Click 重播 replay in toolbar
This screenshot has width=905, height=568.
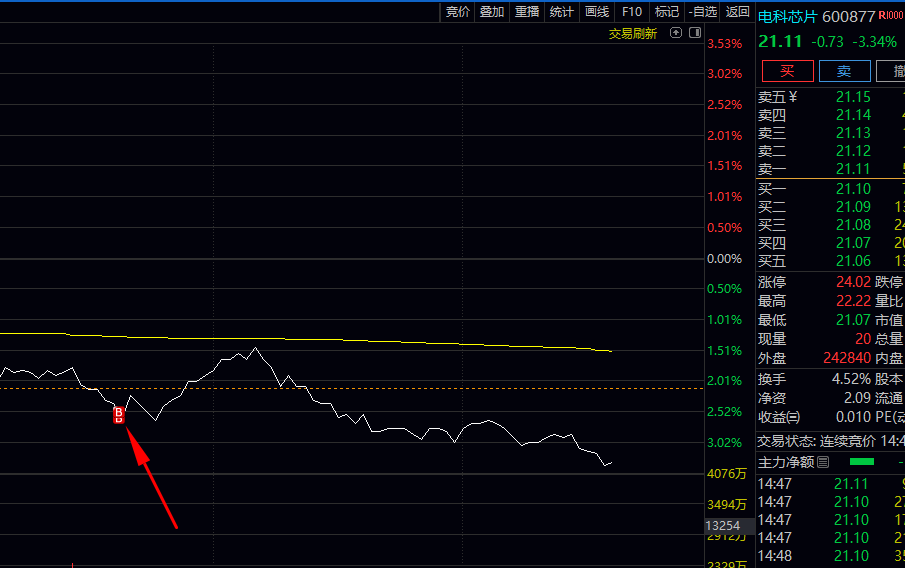[x=527, y=12]
